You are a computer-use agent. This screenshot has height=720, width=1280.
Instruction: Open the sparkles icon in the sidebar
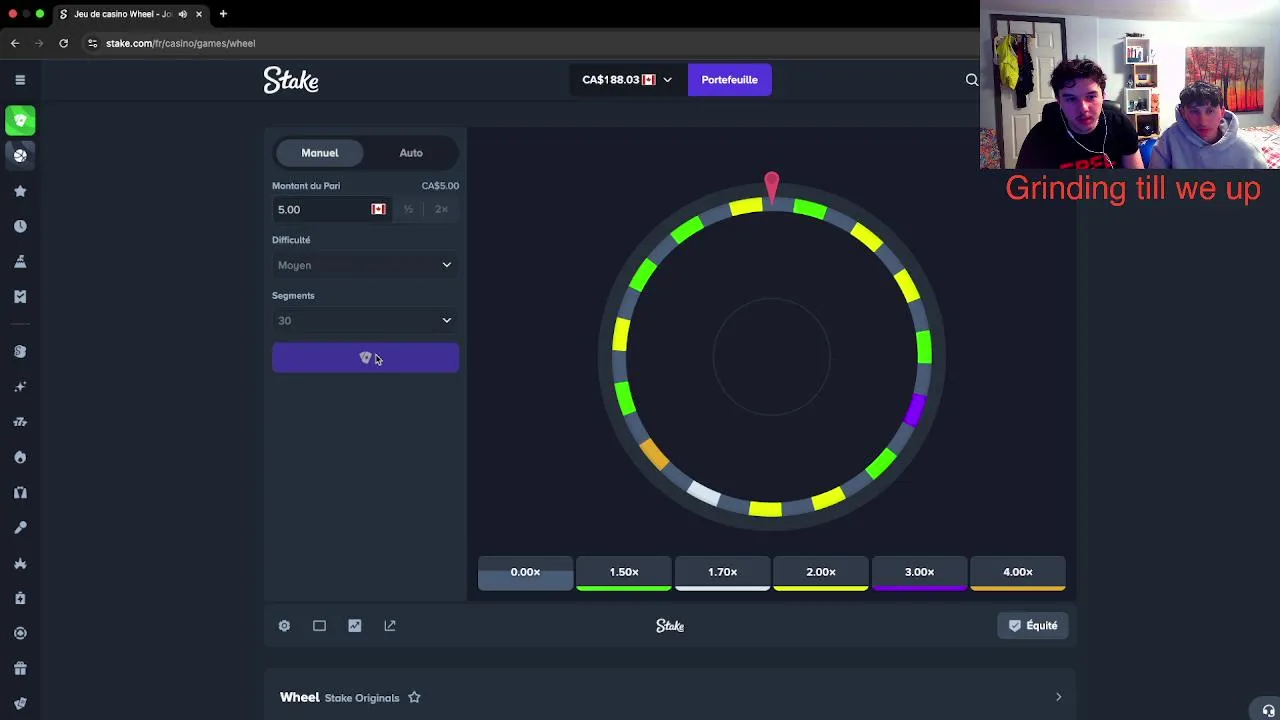(x=20, y=387)
